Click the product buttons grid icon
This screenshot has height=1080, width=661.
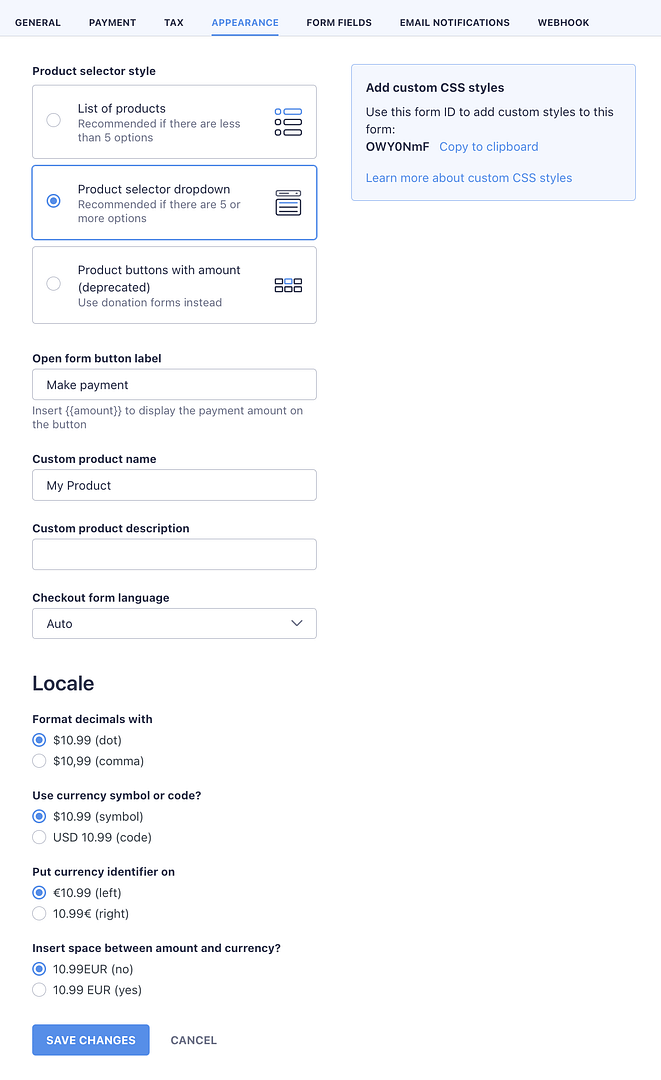288,285
